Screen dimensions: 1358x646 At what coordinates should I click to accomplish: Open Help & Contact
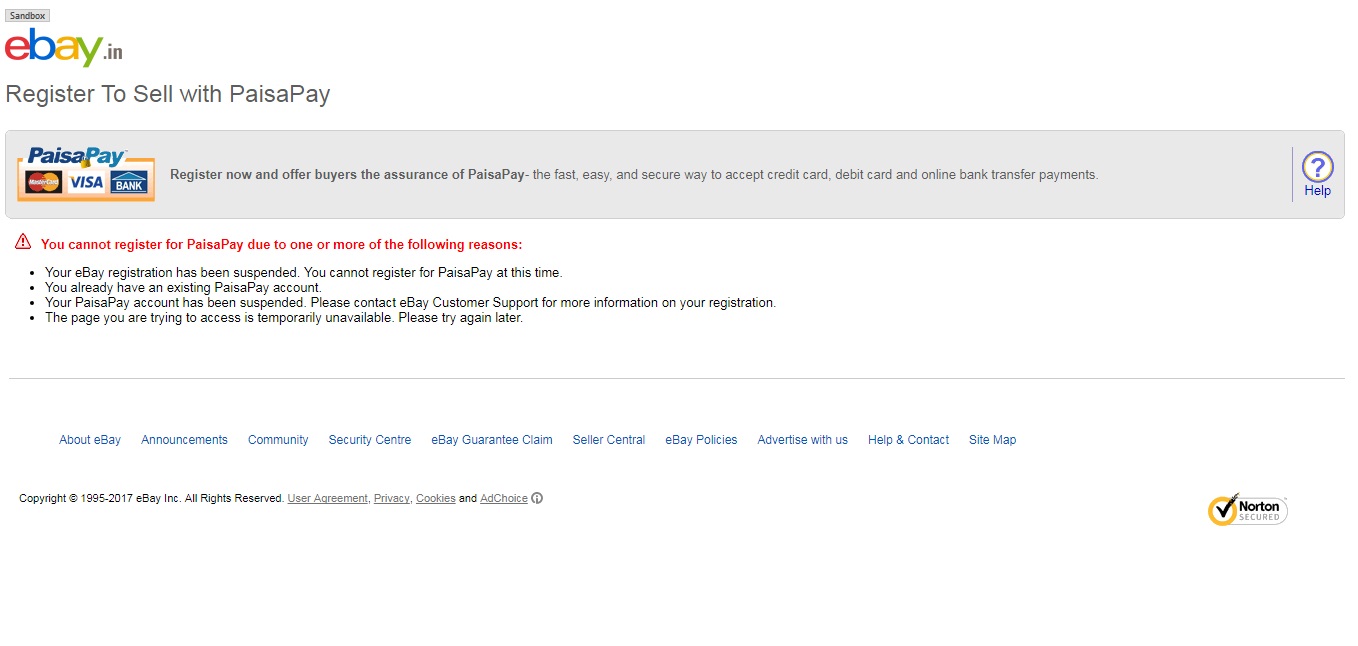(x=908, y=440)
